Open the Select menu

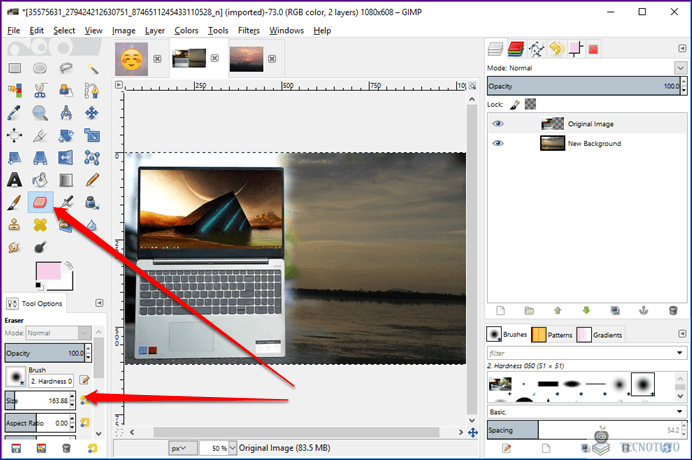click(64, 30)
